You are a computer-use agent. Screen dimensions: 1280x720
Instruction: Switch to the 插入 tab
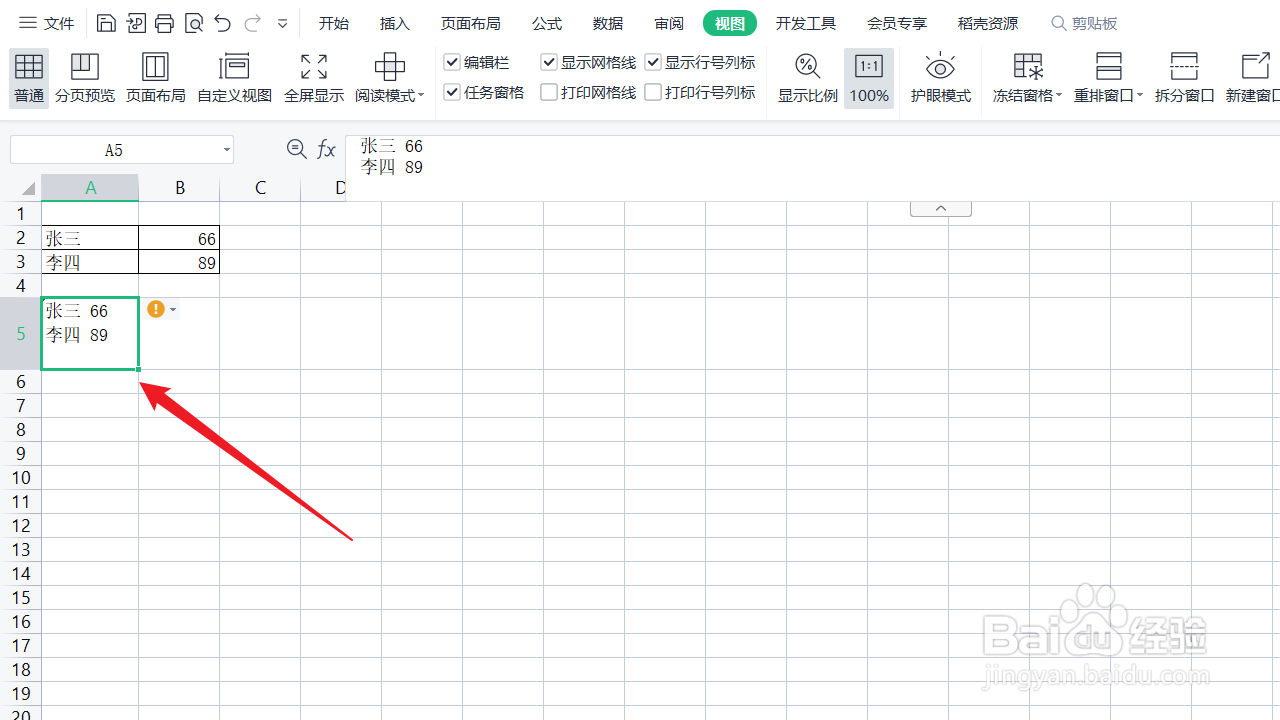click(x=395, y=23)
